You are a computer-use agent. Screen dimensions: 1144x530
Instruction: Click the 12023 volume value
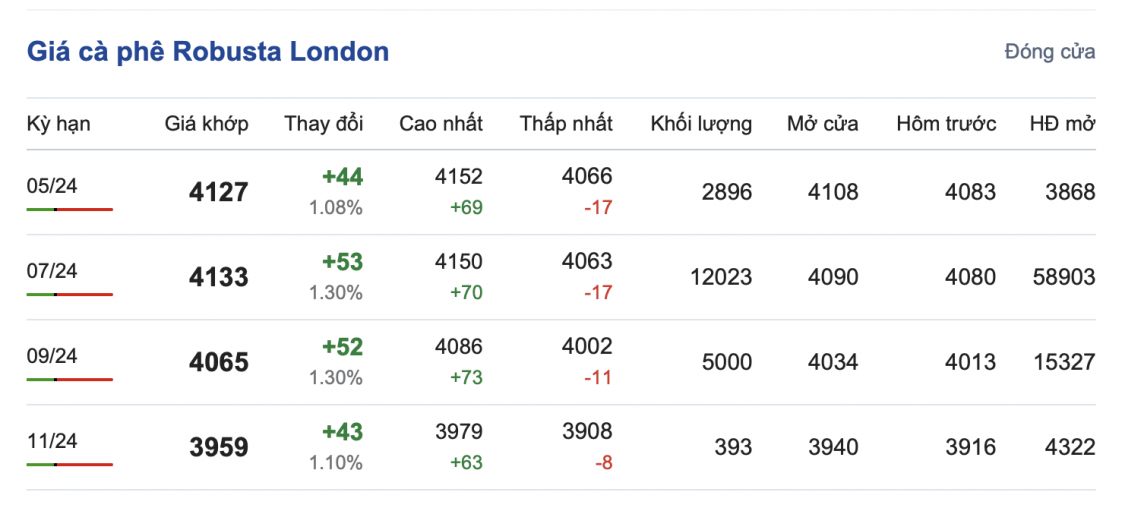click(x=721, y=277)
